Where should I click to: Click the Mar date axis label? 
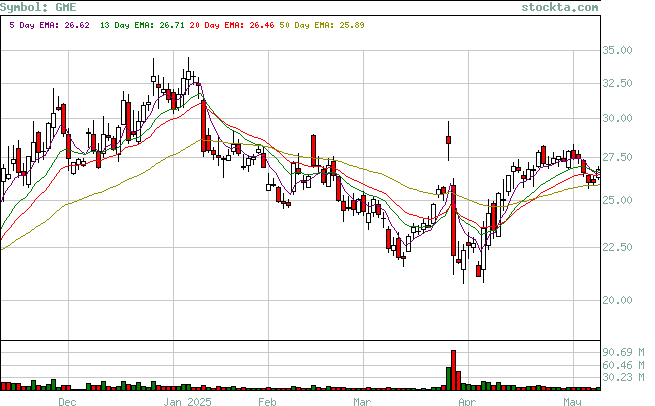pyautogui.click(x=362, y=401)
